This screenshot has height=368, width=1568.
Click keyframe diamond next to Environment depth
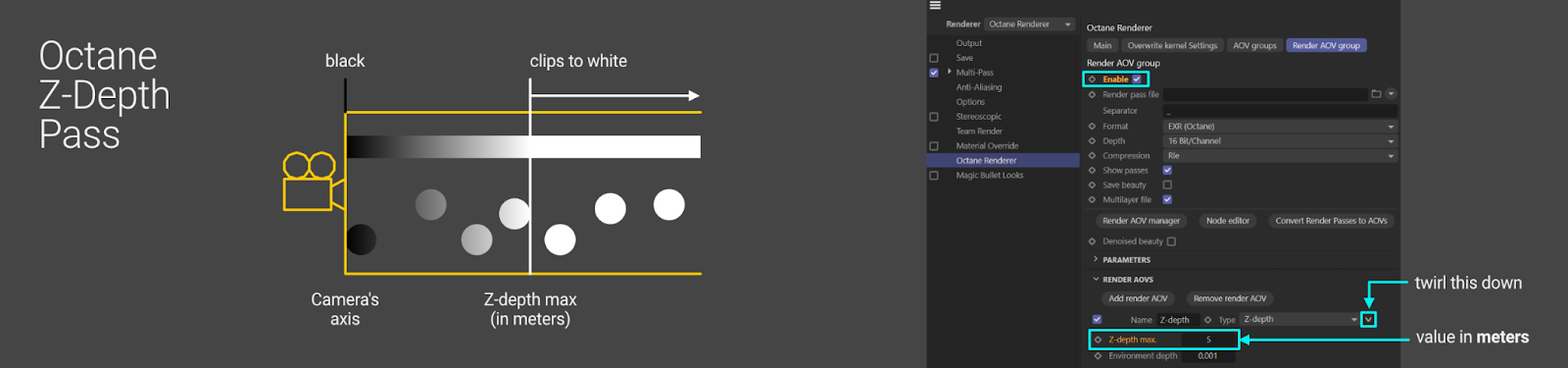(x=1098, y=356)
